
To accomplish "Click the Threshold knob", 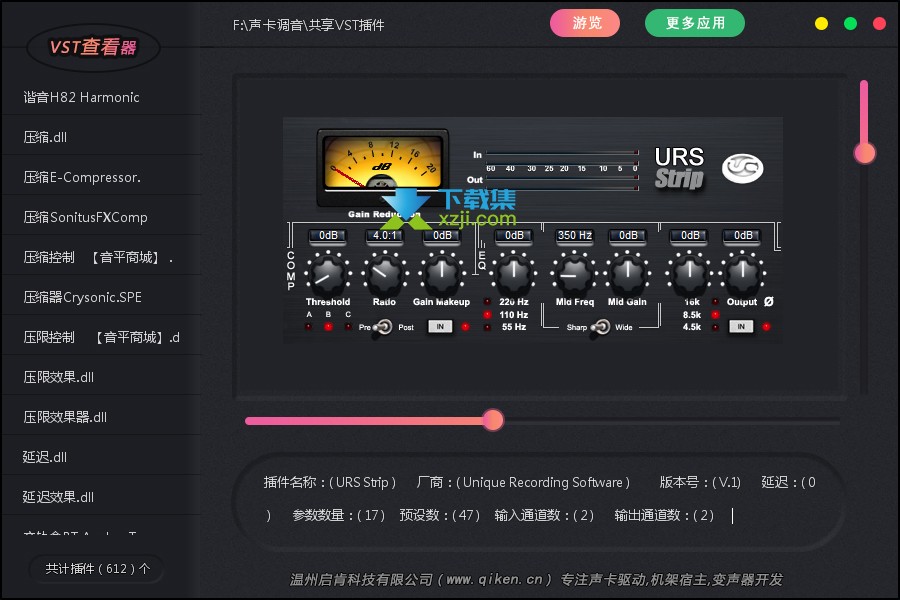I will (328, 273).
